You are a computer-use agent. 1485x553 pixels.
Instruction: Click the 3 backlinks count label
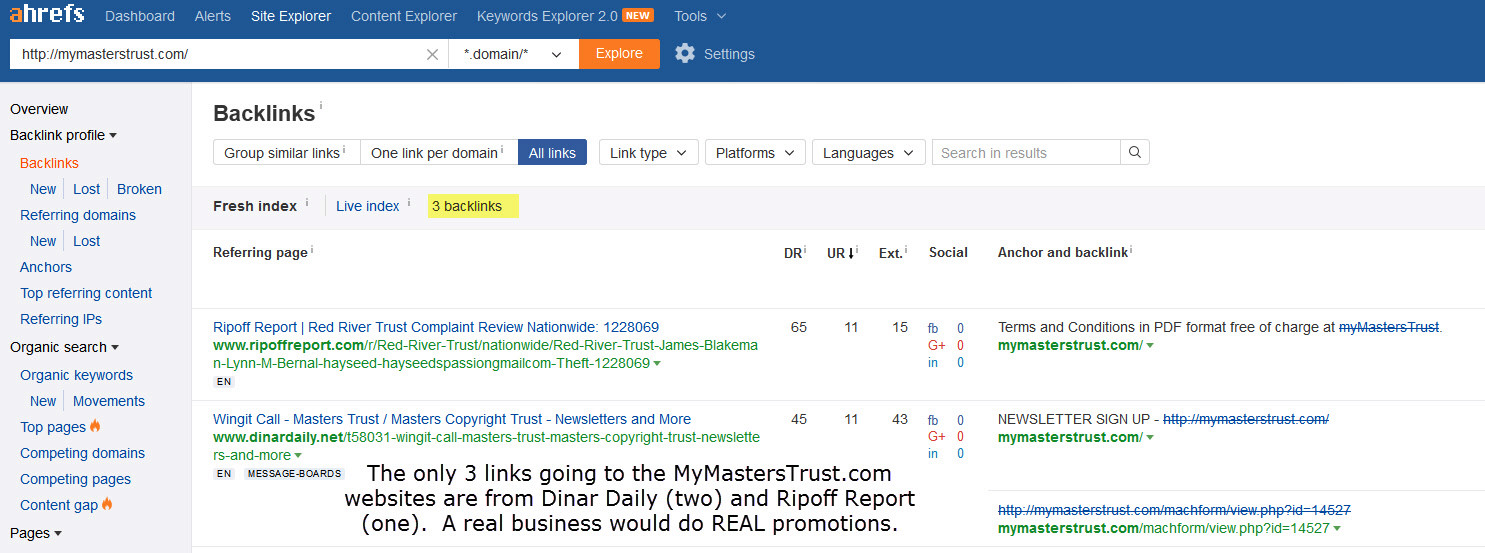(x=473, y=206)
